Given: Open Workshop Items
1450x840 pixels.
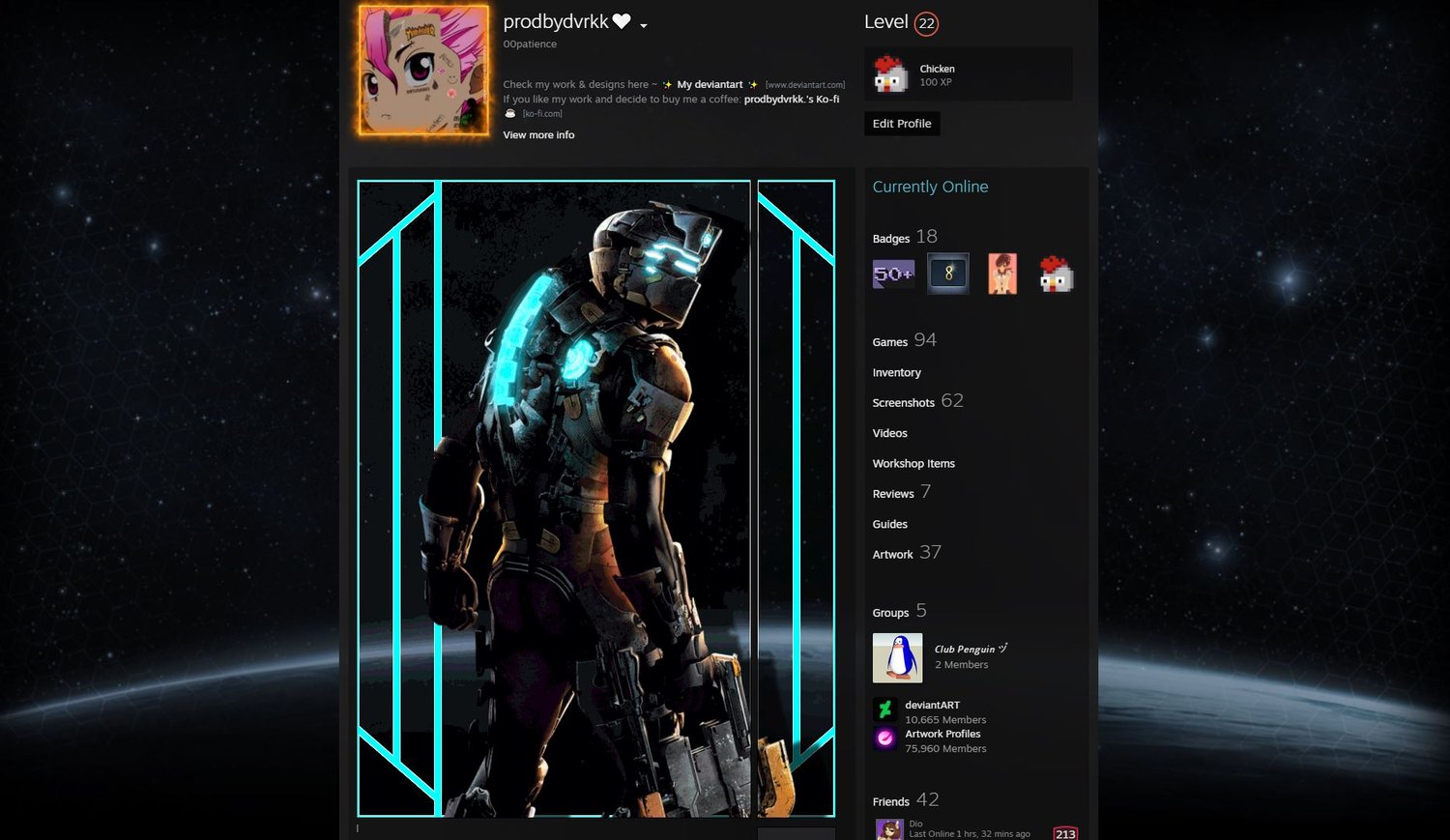Looking at the screenshot, I should [x=913, y=463].
